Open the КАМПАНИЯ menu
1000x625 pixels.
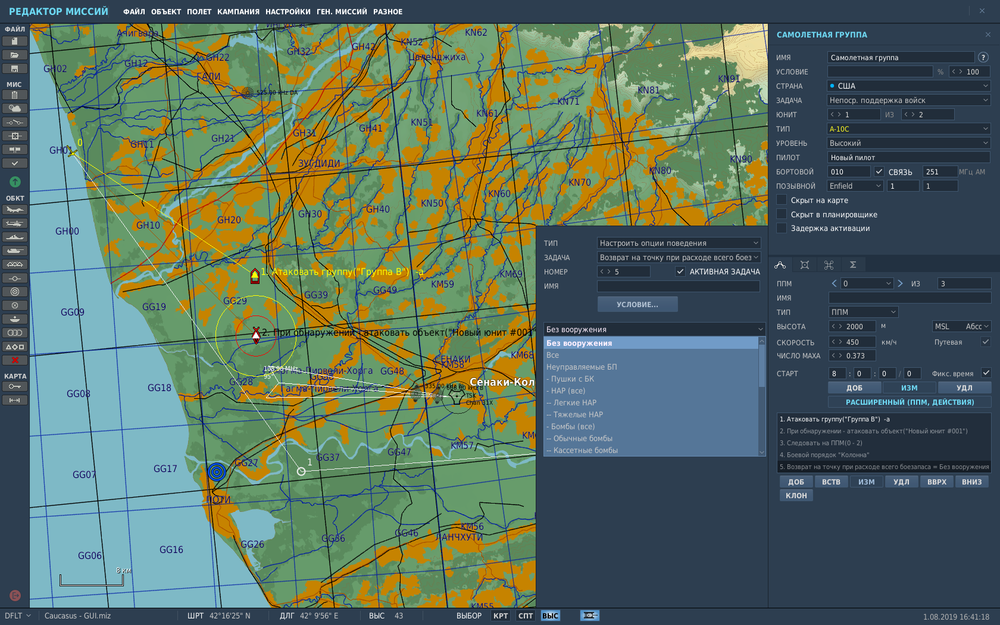[238, 12]
